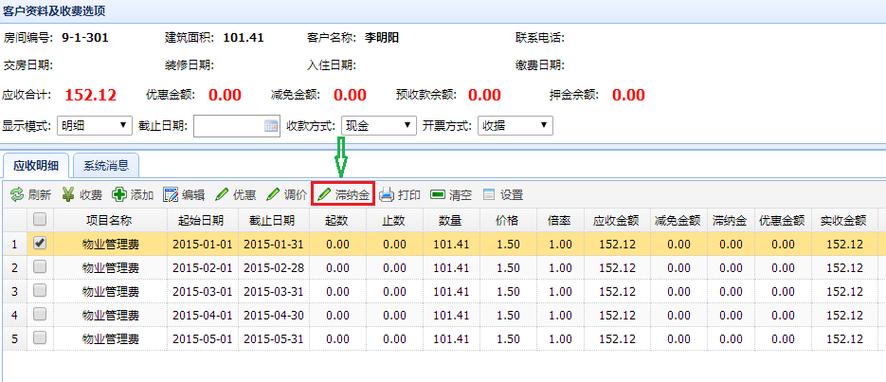Click the 收费 yen charge icon

tap(68, 195)
